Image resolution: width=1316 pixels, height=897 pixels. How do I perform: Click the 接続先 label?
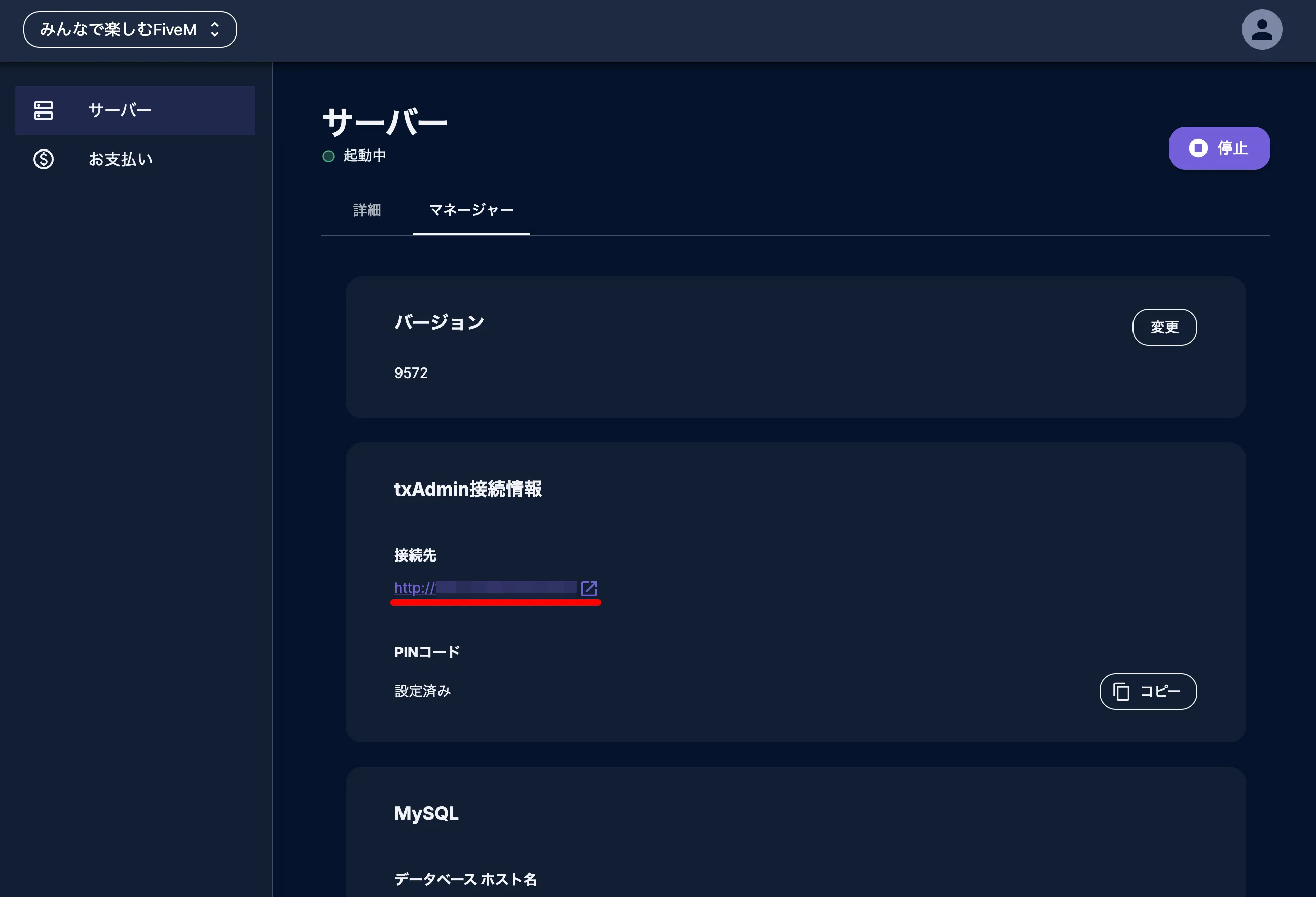415,555
